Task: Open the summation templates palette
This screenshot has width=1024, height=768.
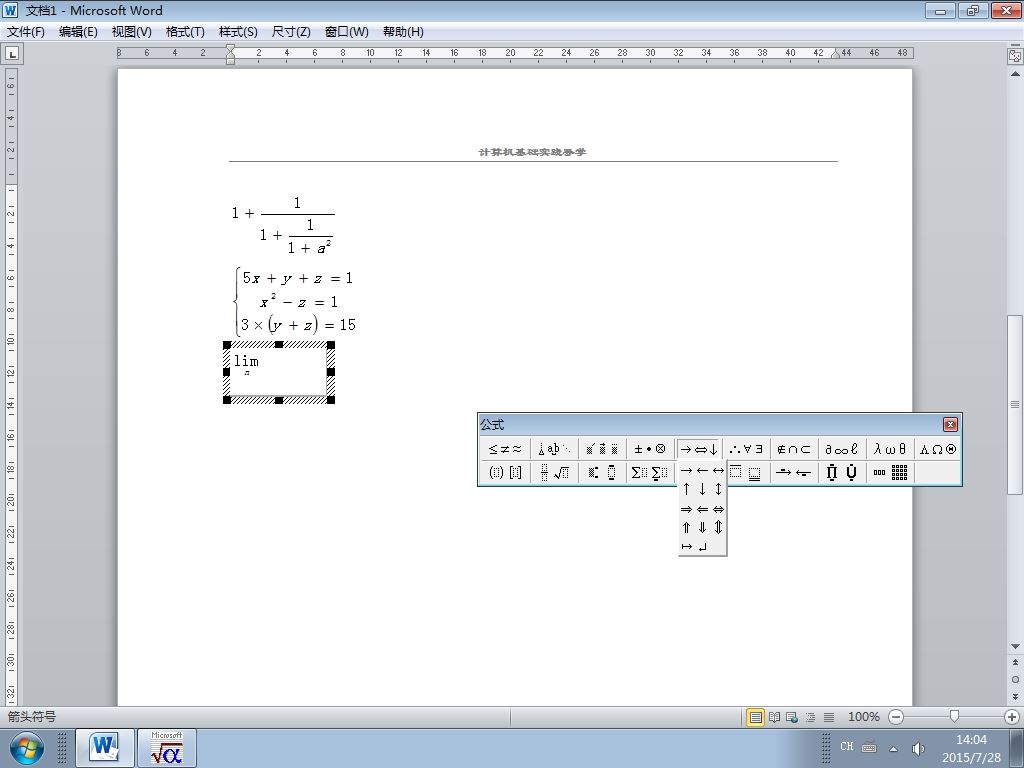Action: pyautogui.click(x=650, y=472)
